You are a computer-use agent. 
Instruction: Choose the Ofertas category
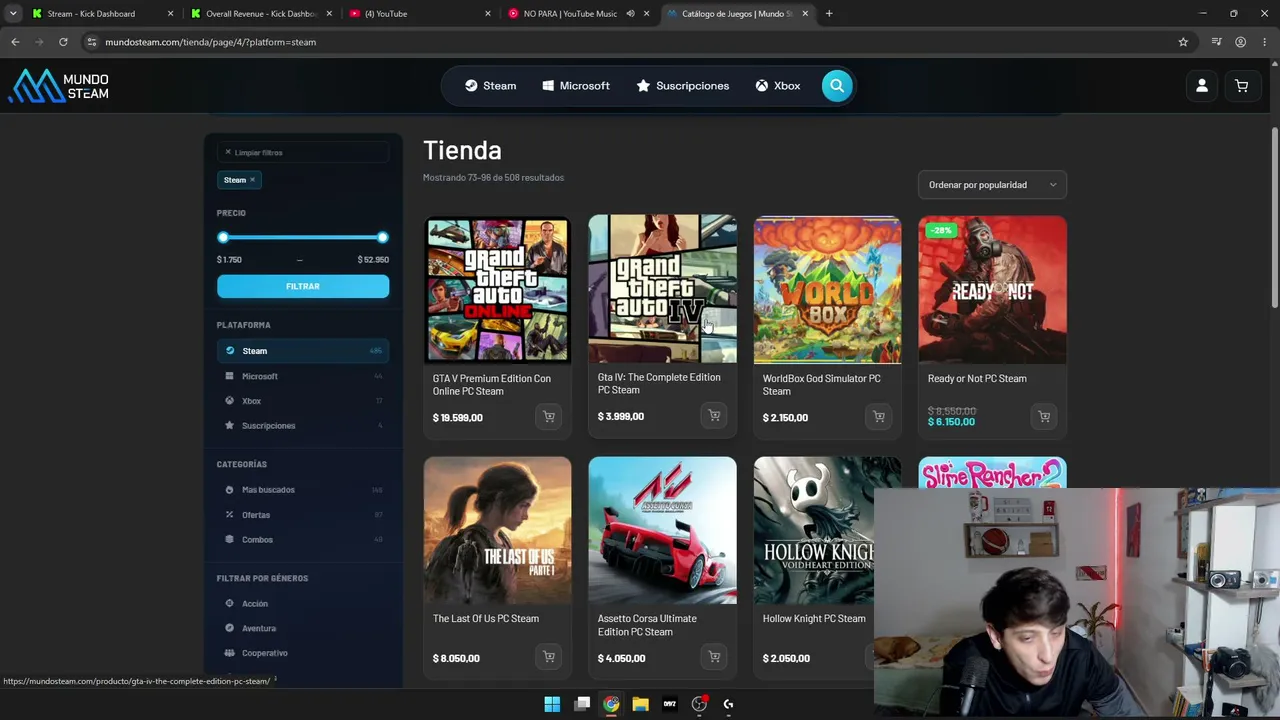pyautogui.click(x=303, y=515)
